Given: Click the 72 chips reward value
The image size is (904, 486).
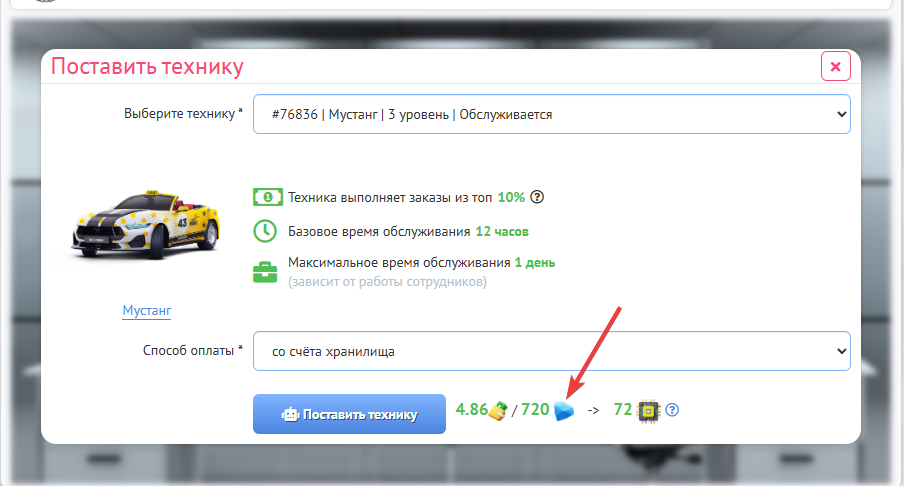Looking at the screenshot, I should pos(623,410).
